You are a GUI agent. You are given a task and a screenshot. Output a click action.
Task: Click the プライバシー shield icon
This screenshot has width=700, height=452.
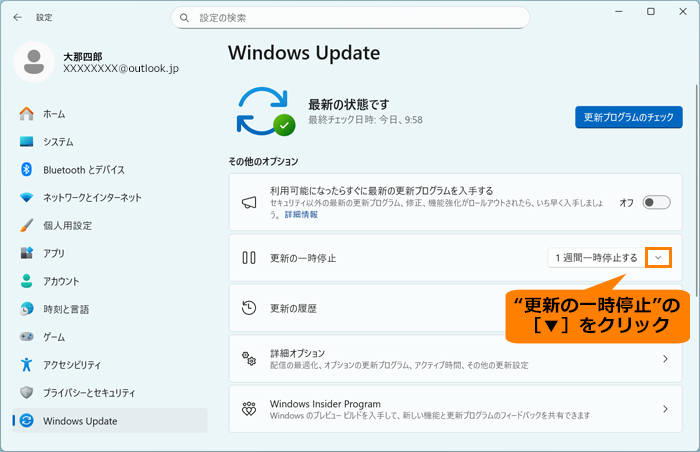click(26, 393)
